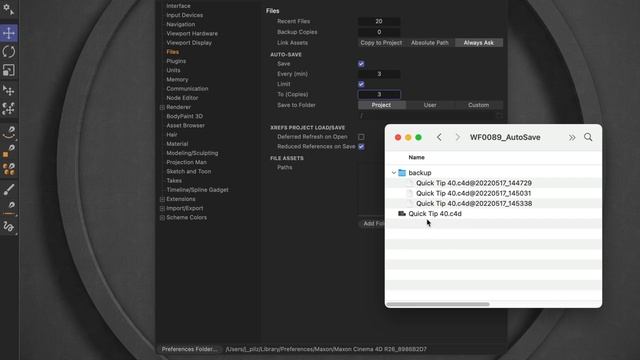Open search in the Finder window
The height and width of the screenshot is (360, 640).
(588, 137)
